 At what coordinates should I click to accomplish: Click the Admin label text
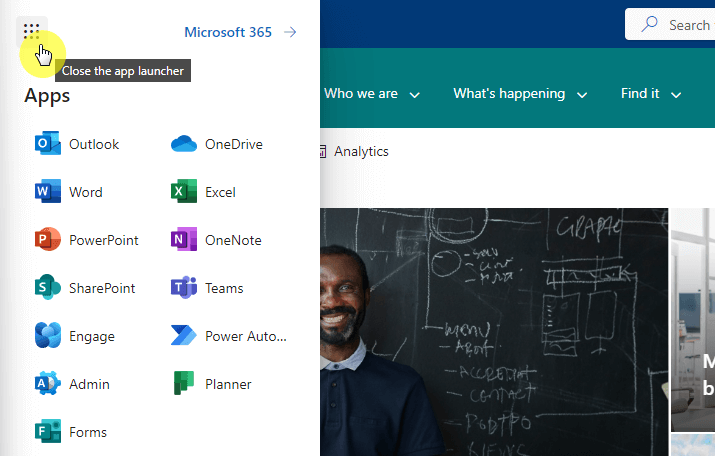click(x=89, y=384)
